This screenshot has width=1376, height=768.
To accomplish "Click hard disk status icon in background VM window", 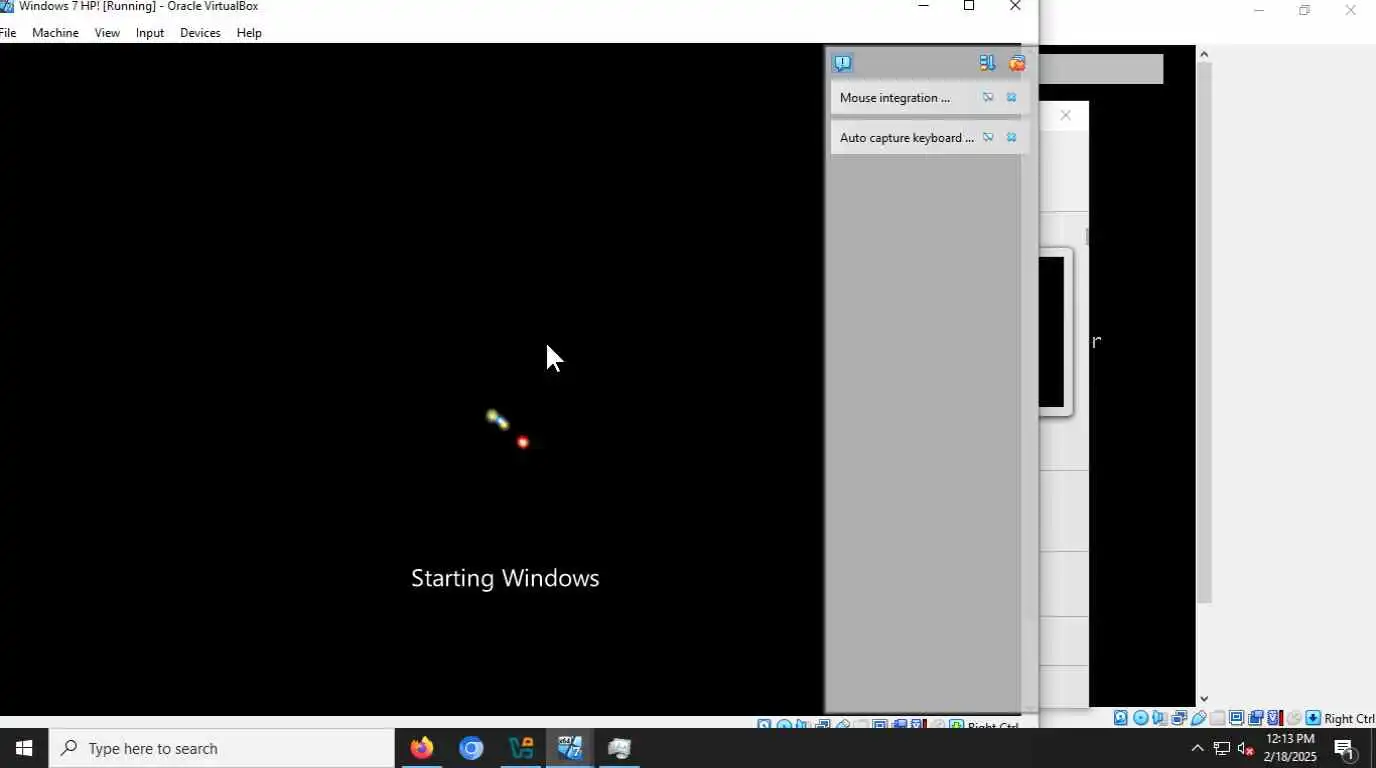I will (x=1120, y=718).
